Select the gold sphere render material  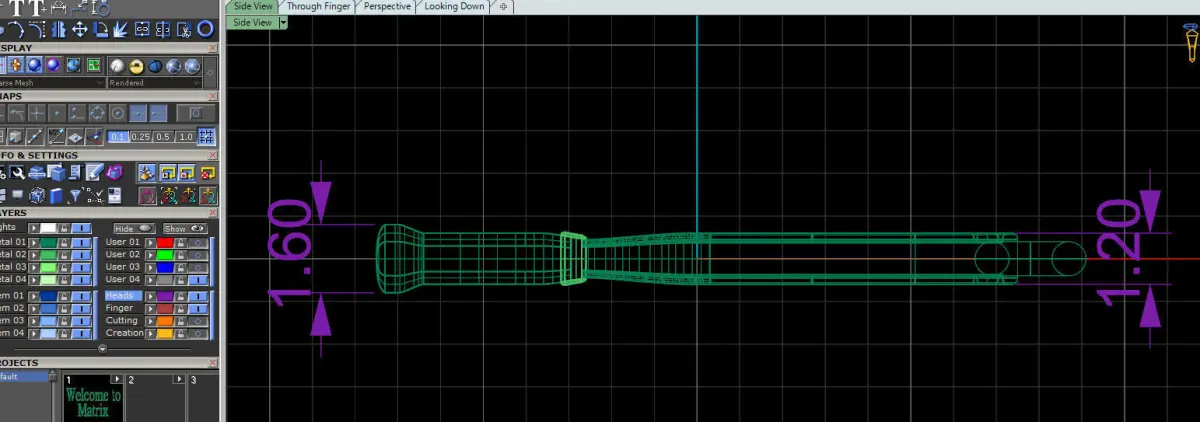(x=136, y=66)
